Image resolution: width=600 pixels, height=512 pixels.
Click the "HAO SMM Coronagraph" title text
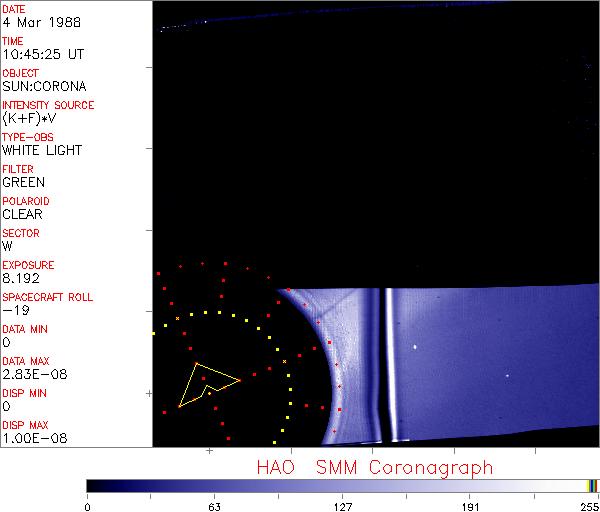[x=374, y=467]
